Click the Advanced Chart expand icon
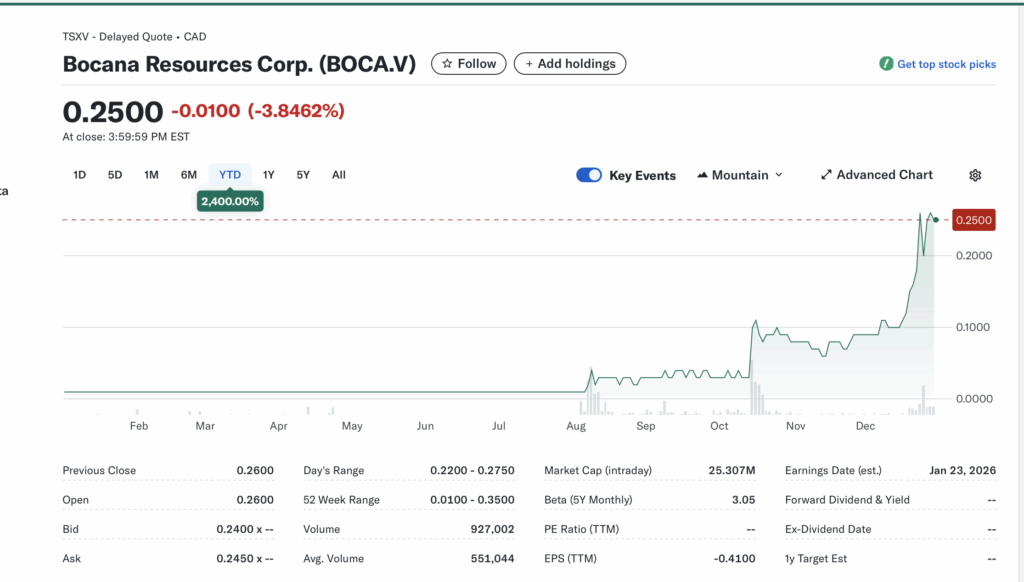The image size is (1024, 582). point(825,174)
